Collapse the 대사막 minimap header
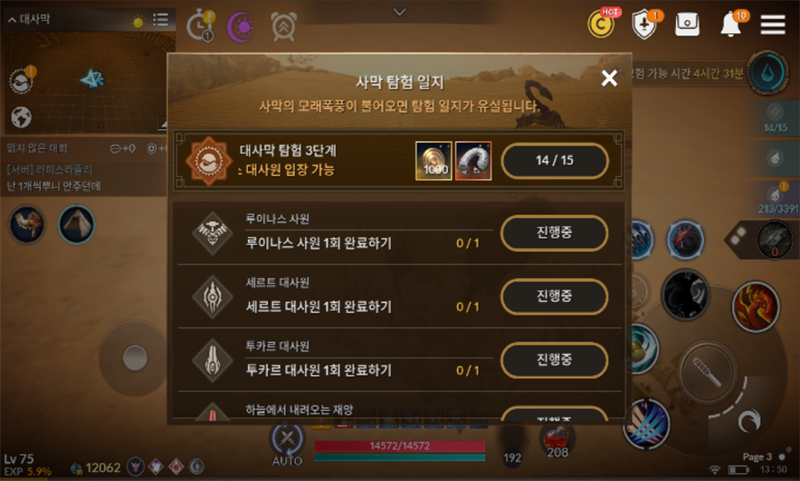 point(29,19)
